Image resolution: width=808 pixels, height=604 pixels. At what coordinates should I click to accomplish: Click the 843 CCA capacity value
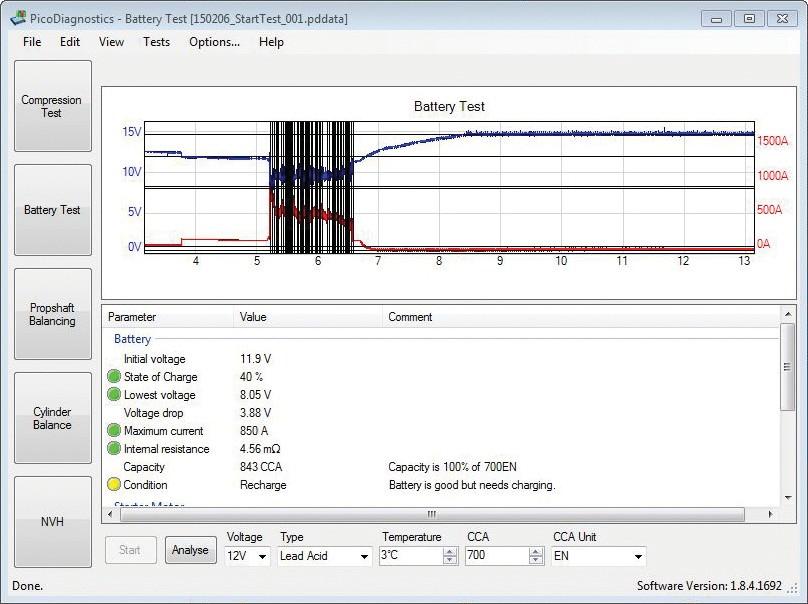261,467
